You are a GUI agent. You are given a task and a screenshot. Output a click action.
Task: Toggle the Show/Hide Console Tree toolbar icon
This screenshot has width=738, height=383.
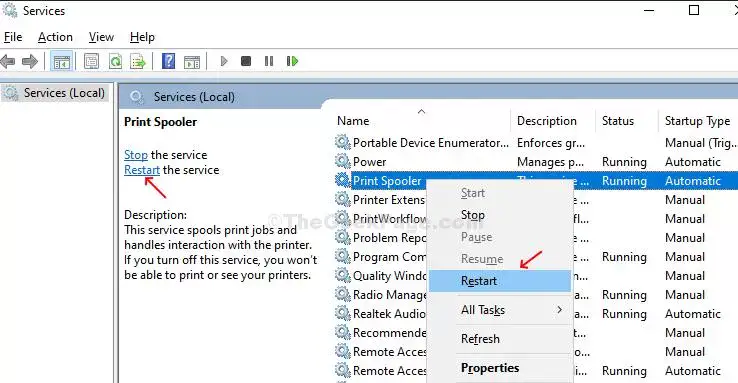61,61
